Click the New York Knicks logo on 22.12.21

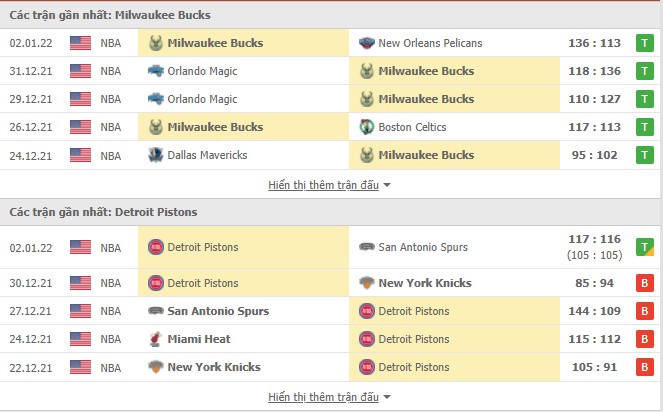tap(156, 367)
